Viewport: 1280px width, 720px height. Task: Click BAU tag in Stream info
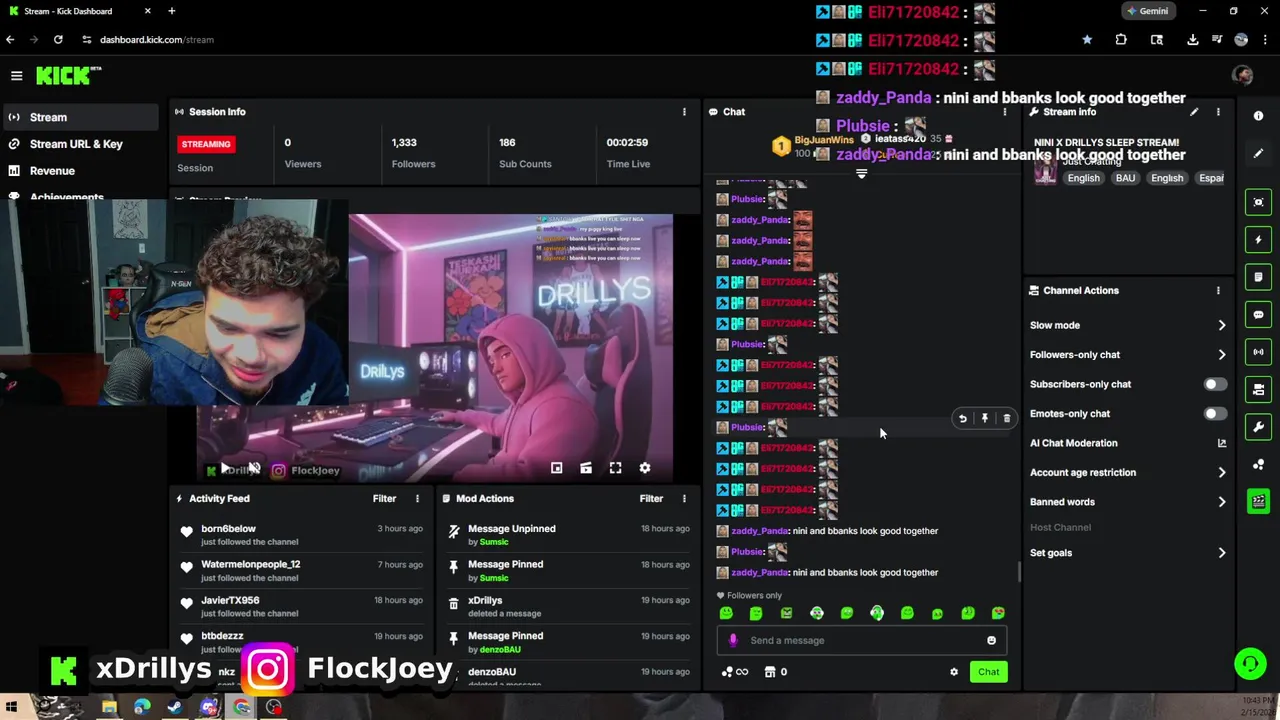1125,178
